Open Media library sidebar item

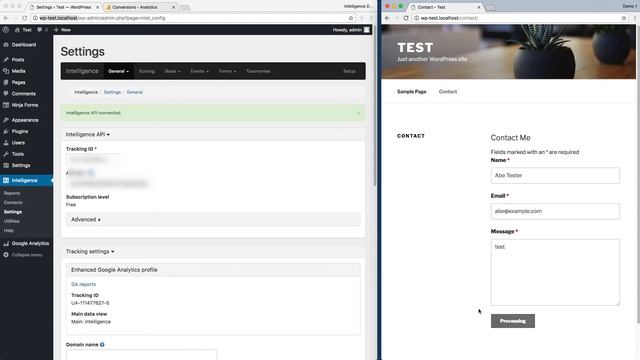pos(18,71)
